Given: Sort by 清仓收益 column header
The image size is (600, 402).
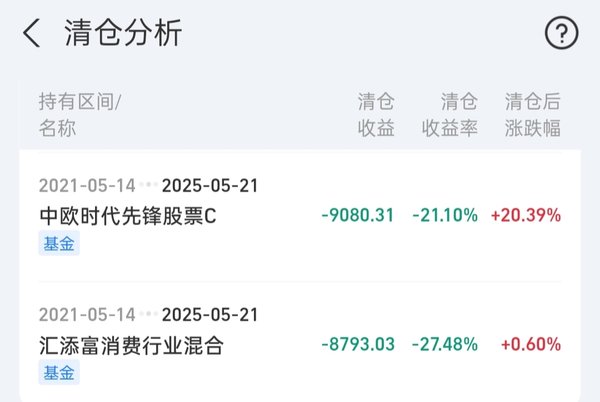Looking at the screenshot, I should coord(376,114).
